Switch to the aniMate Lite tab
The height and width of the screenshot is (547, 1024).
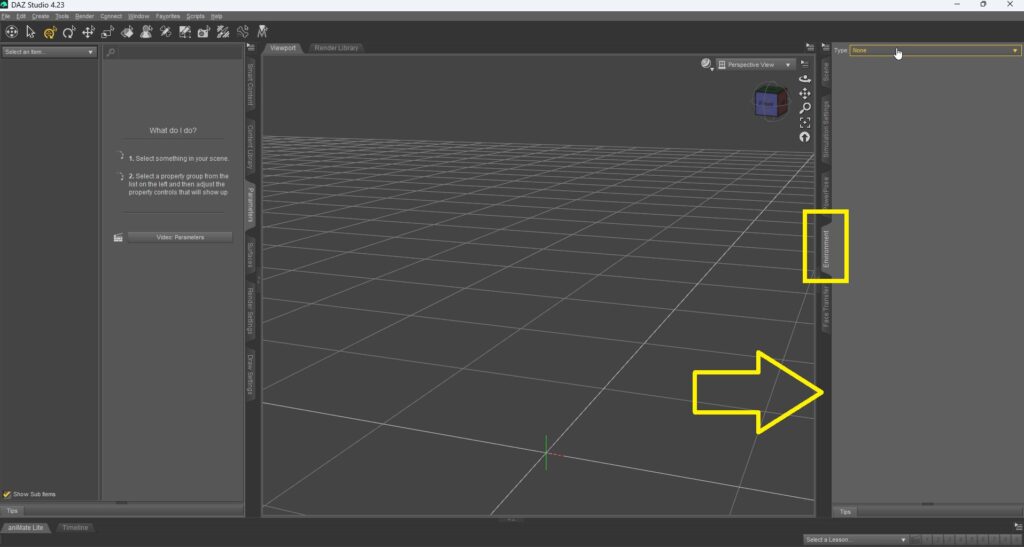(x=26, y=527)
